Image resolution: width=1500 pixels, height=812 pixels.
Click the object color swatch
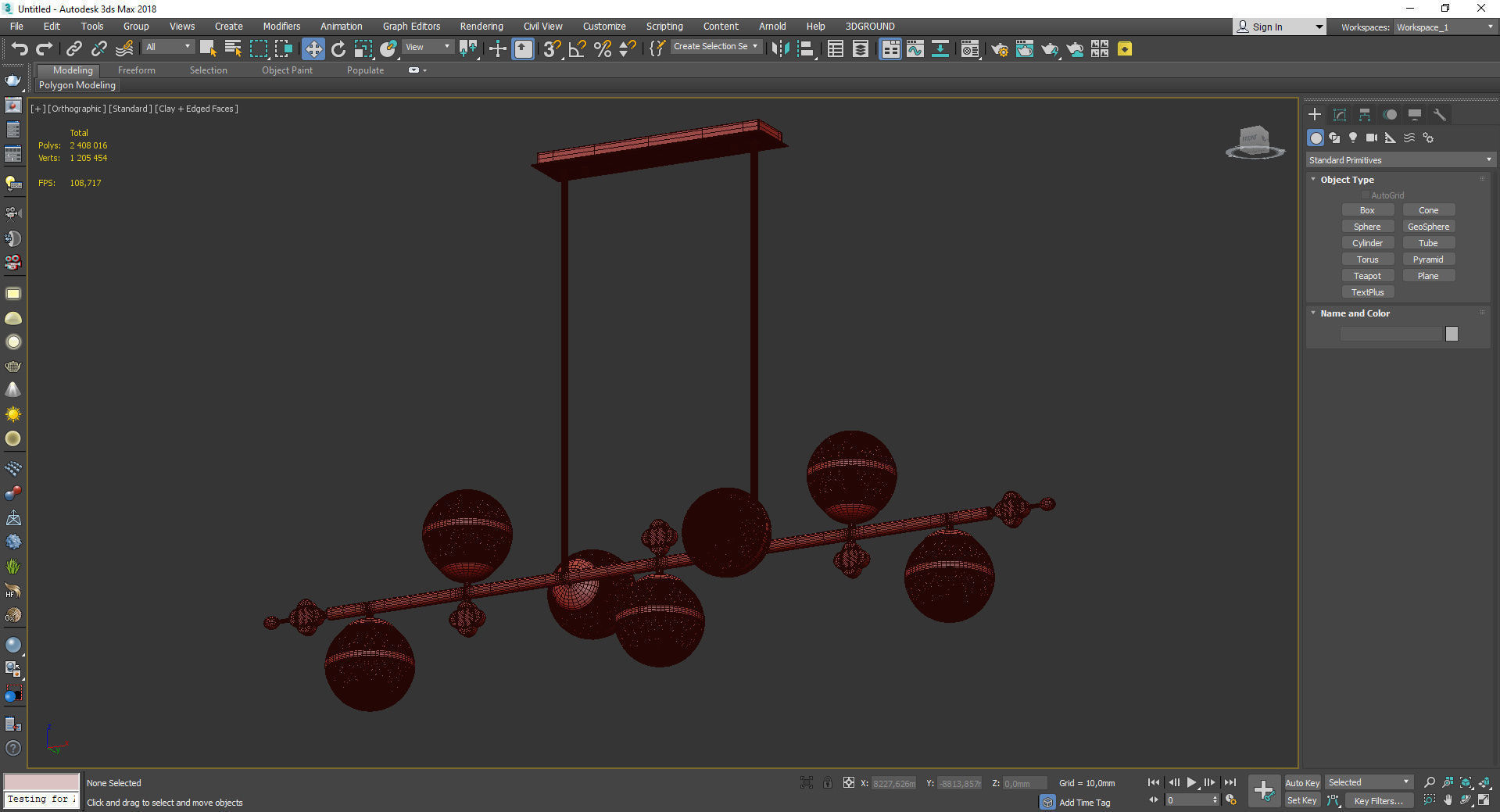[x=1452, y=334]
